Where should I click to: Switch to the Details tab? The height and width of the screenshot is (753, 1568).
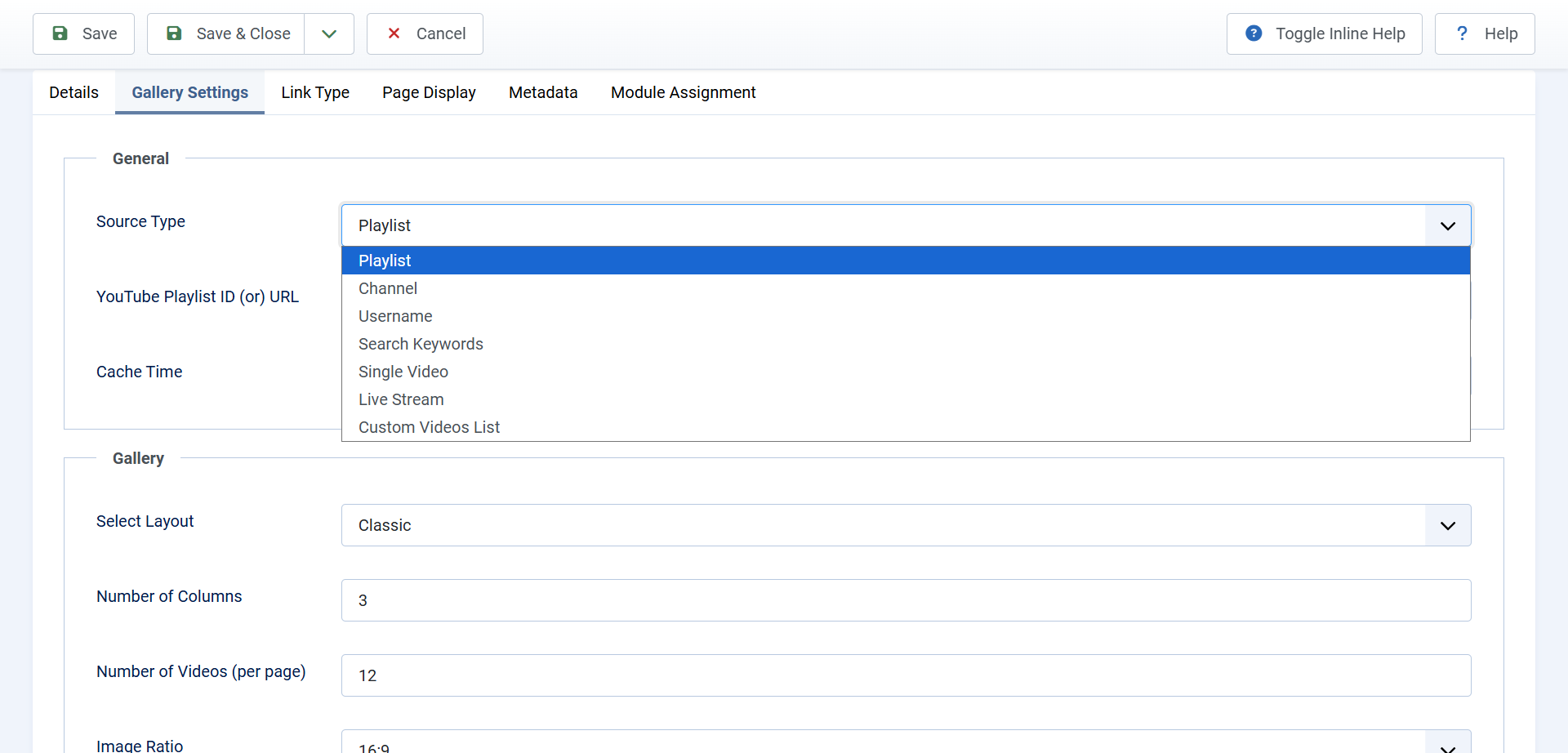73,92
